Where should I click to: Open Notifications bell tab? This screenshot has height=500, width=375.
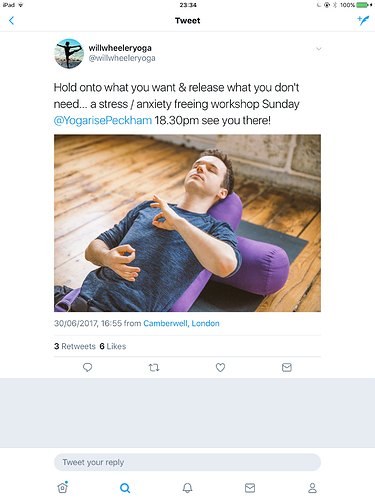[x=187, y=488]
